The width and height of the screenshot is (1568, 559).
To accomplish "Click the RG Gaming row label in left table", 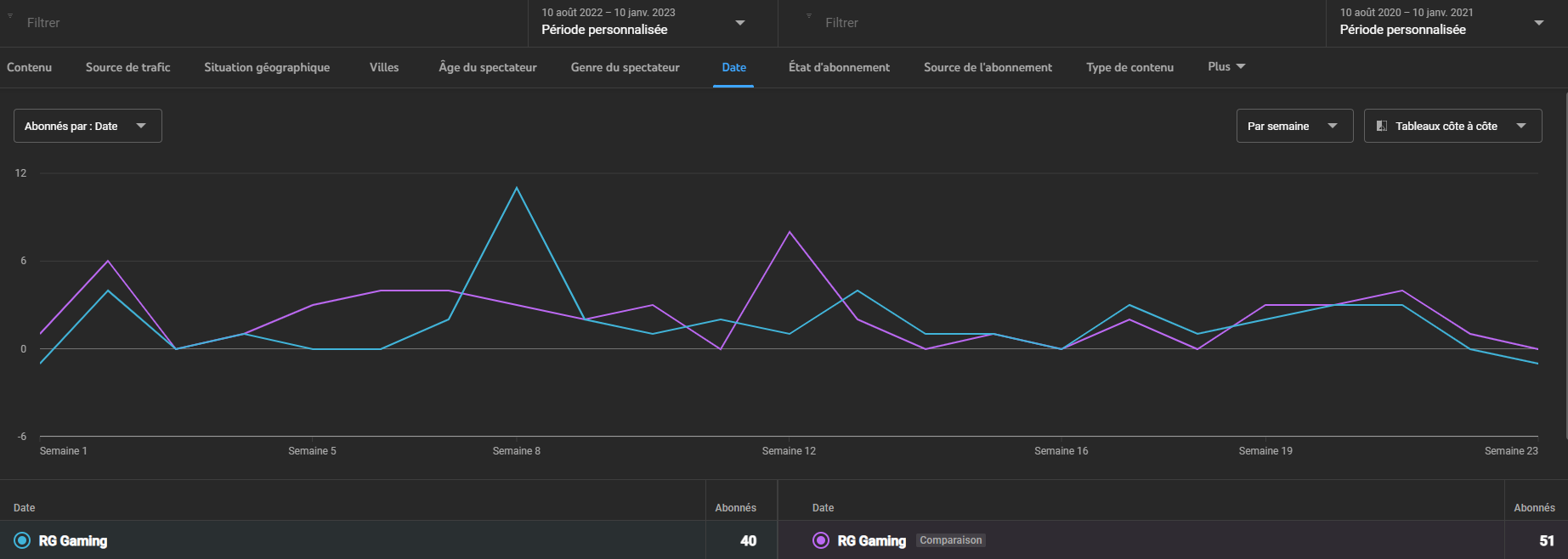I will [x=73, y=541].
